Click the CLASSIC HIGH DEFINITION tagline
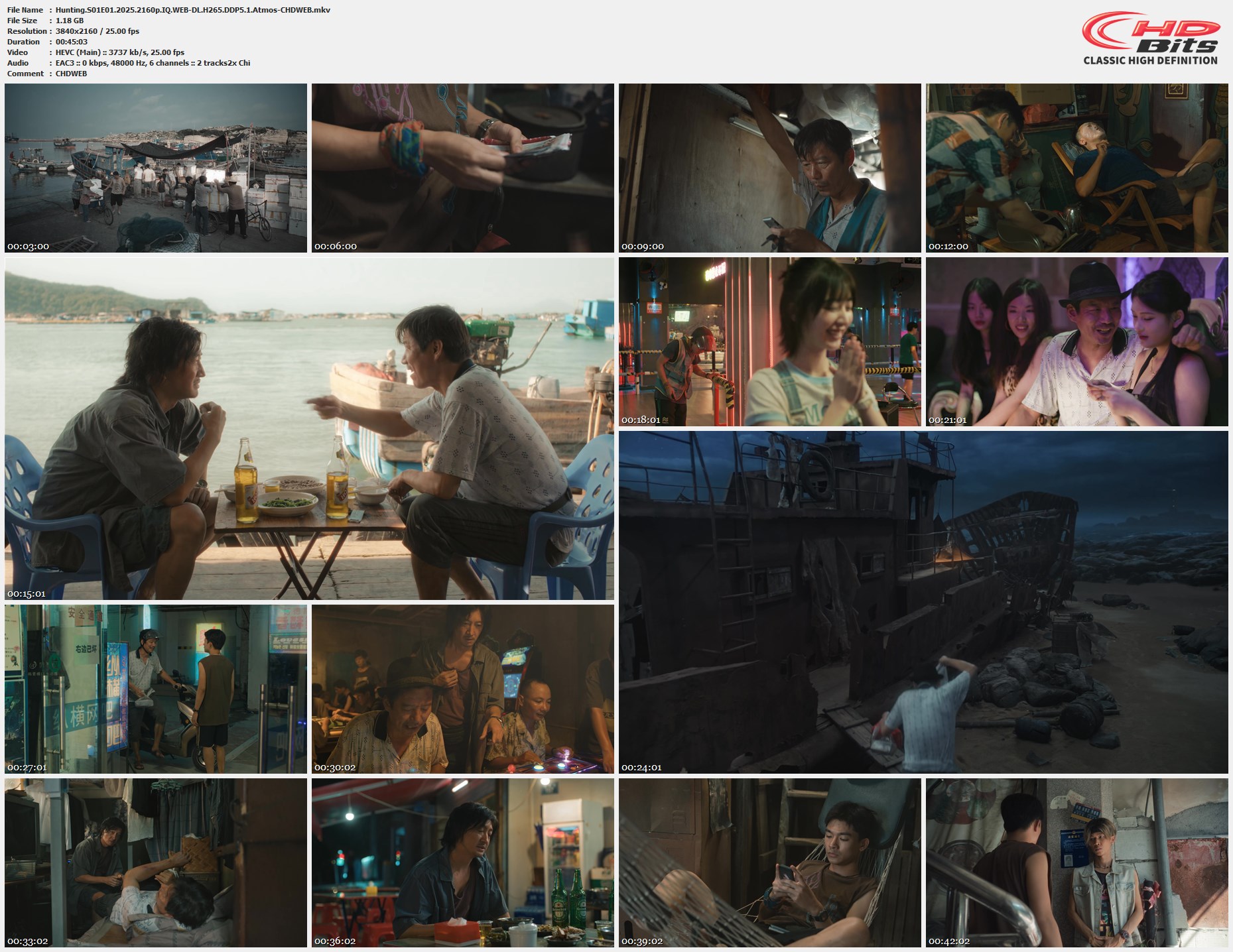 (1150, 60)
